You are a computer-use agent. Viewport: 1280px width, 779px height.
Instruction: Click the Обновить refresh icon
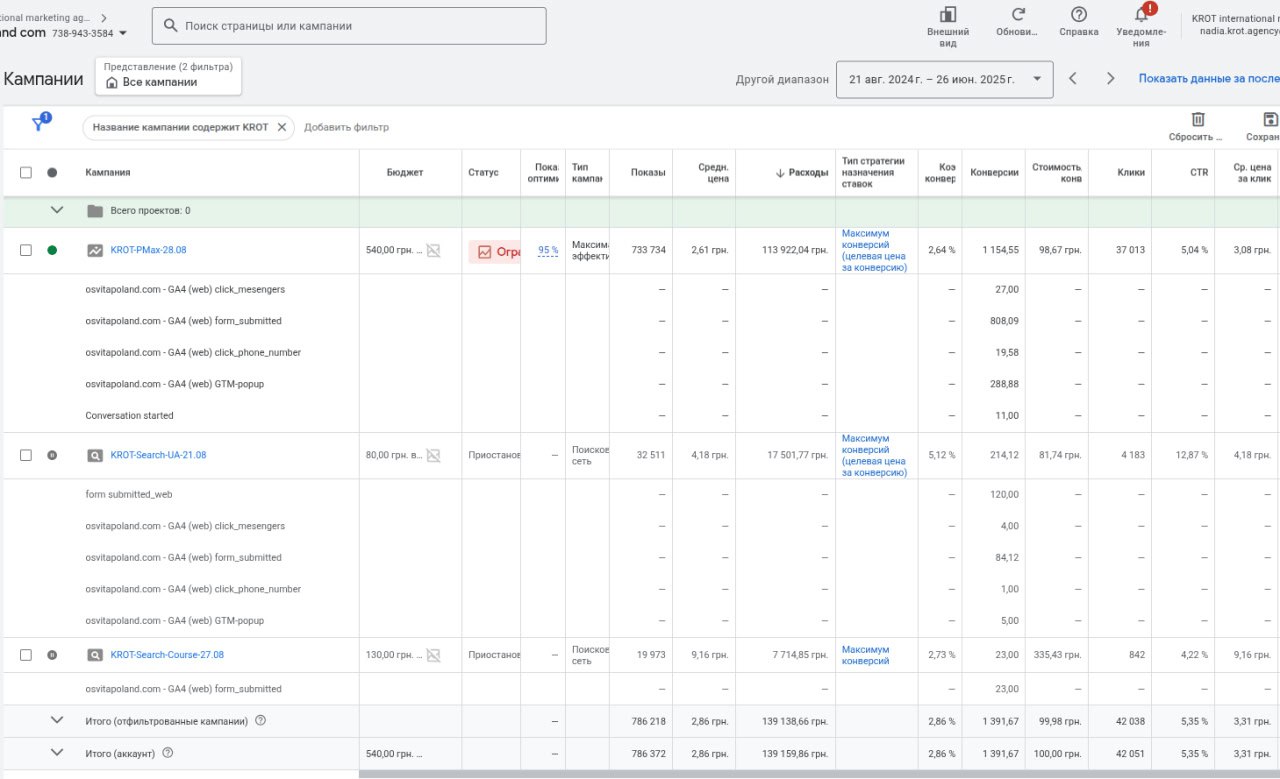coord(1018,15)
